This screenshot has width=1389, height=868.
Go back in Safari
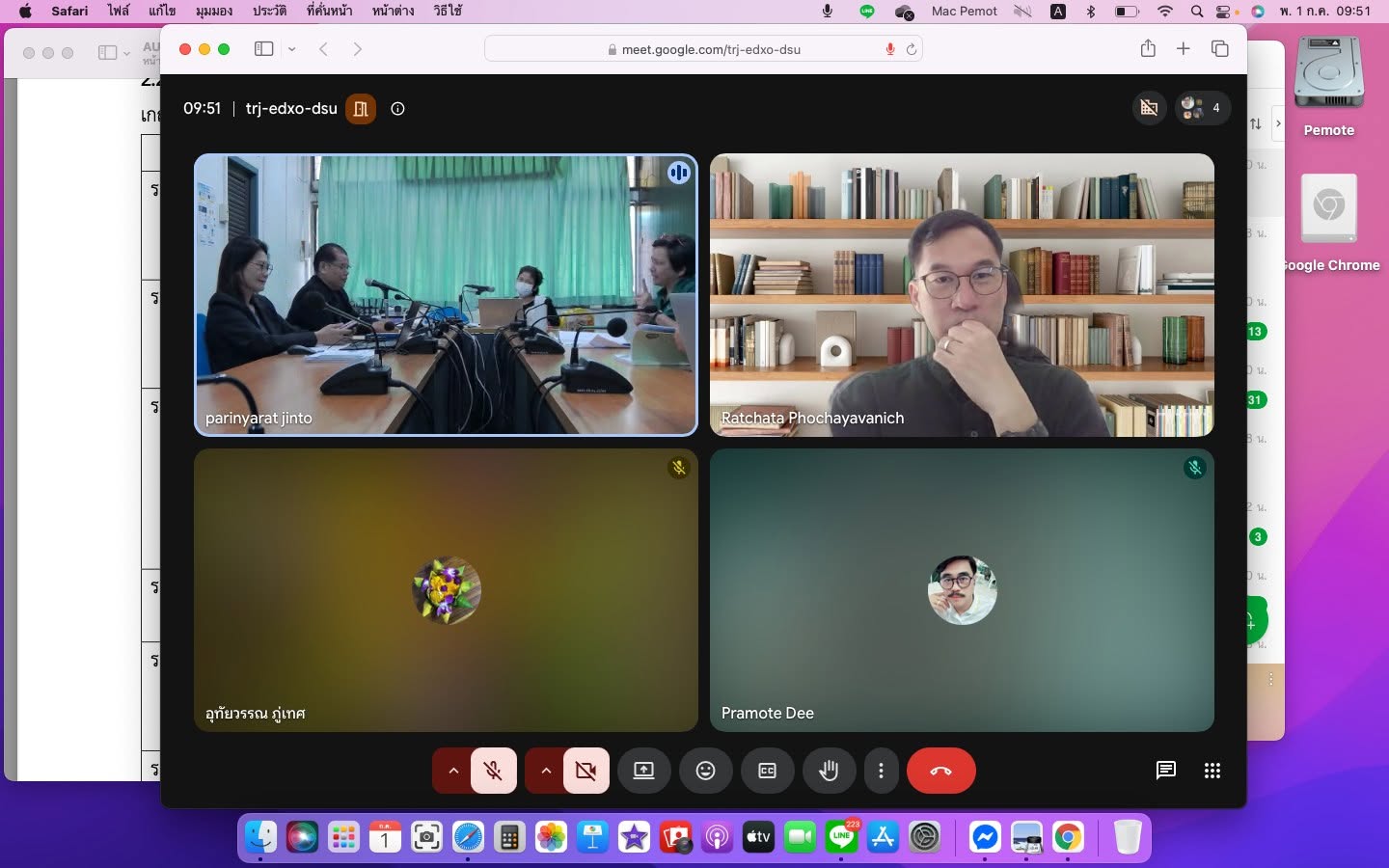click(324, 49)
